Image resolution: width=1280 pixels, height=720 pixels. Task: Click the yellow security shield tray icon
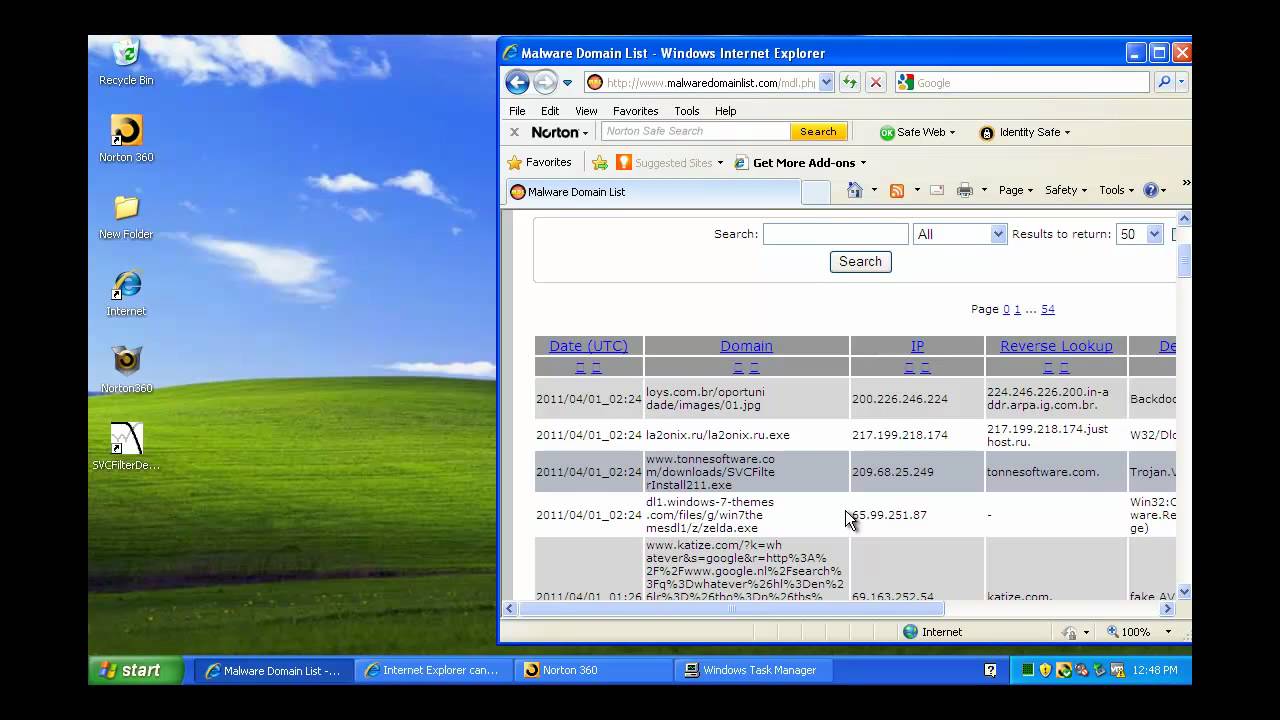pos(1045,670)
